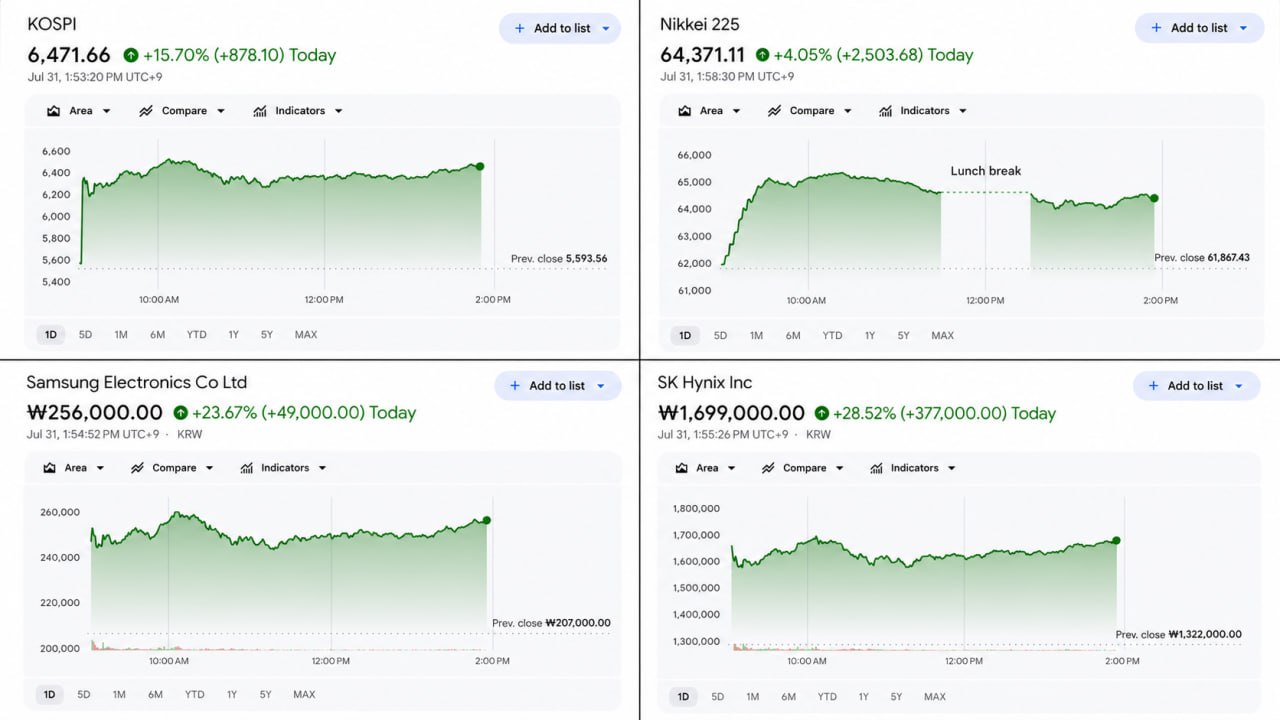This screenshot has width=1280, height=720.
Task: Show Nikkei 225 chart for 1Y
Action: point(869,336)
